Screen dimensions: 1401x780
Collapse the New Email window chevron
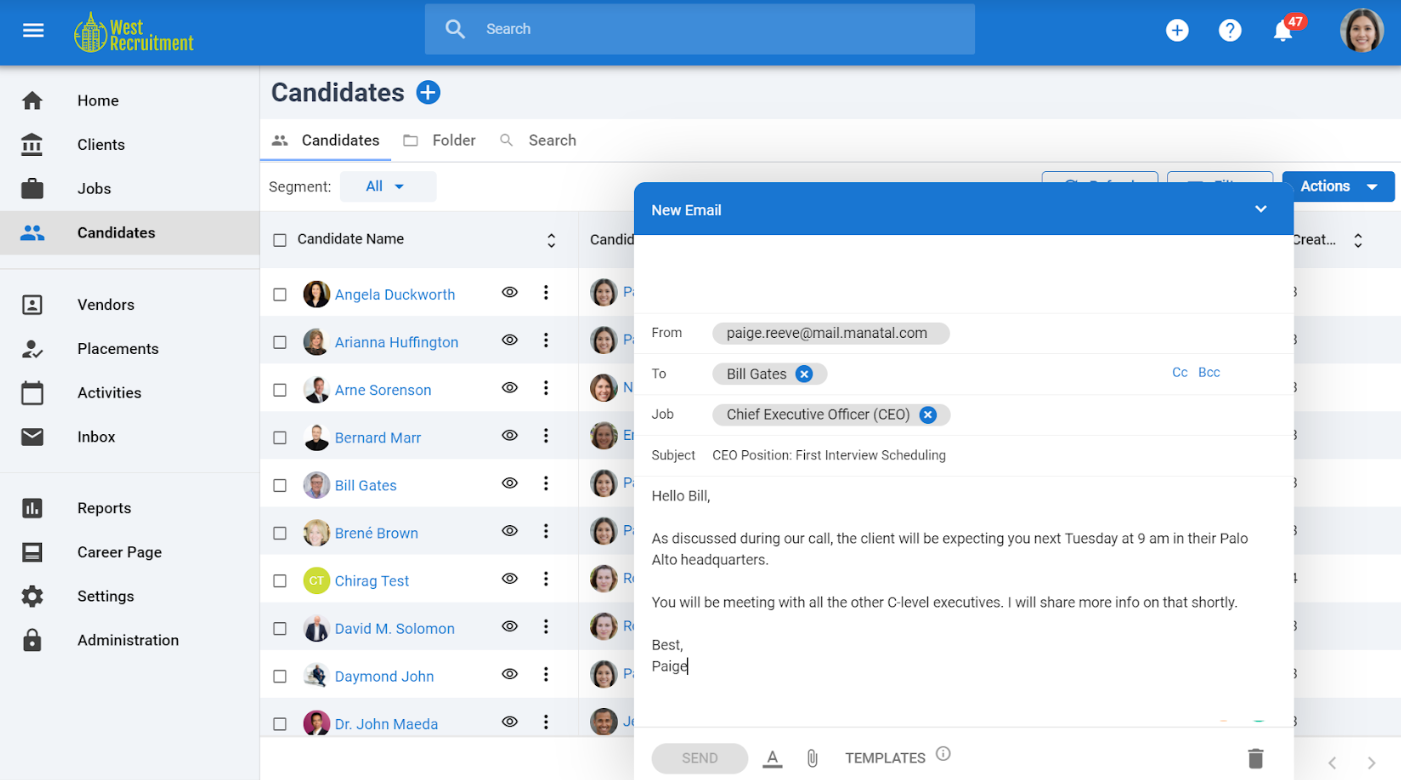pyautogui.click(x=1261, y=209)
